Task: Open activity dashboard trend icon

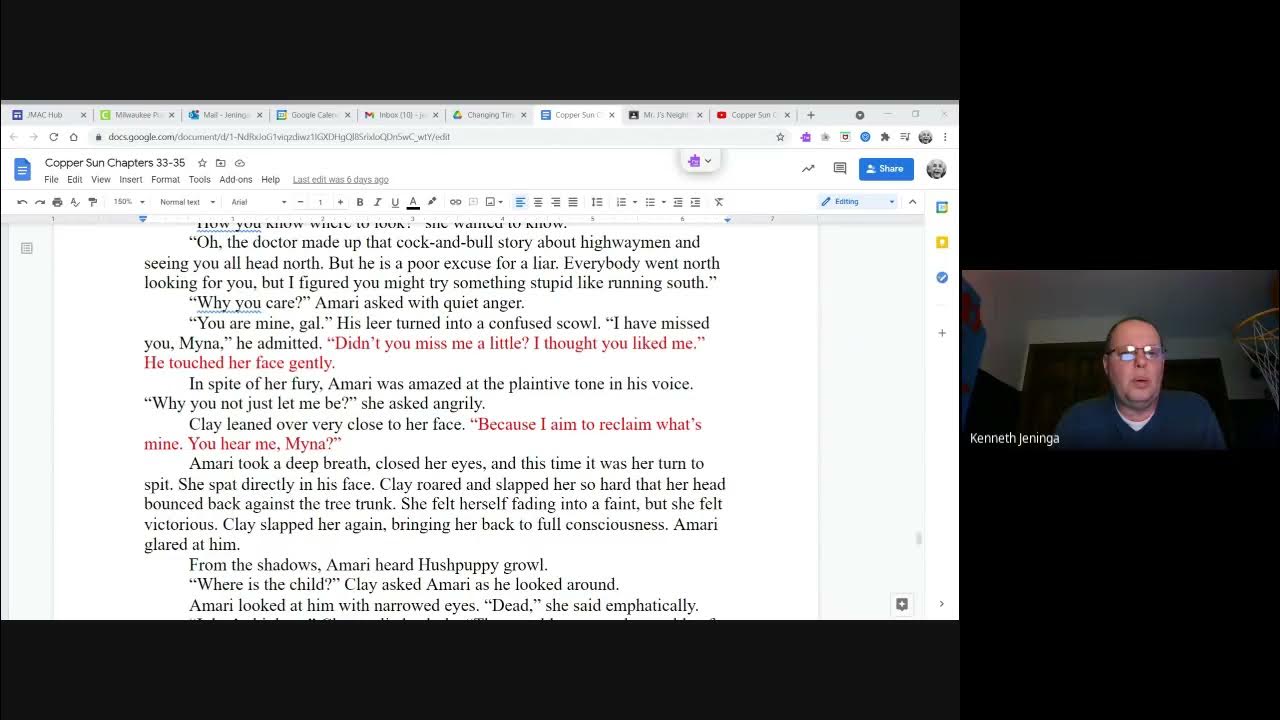Action: (x=808, y=169)
